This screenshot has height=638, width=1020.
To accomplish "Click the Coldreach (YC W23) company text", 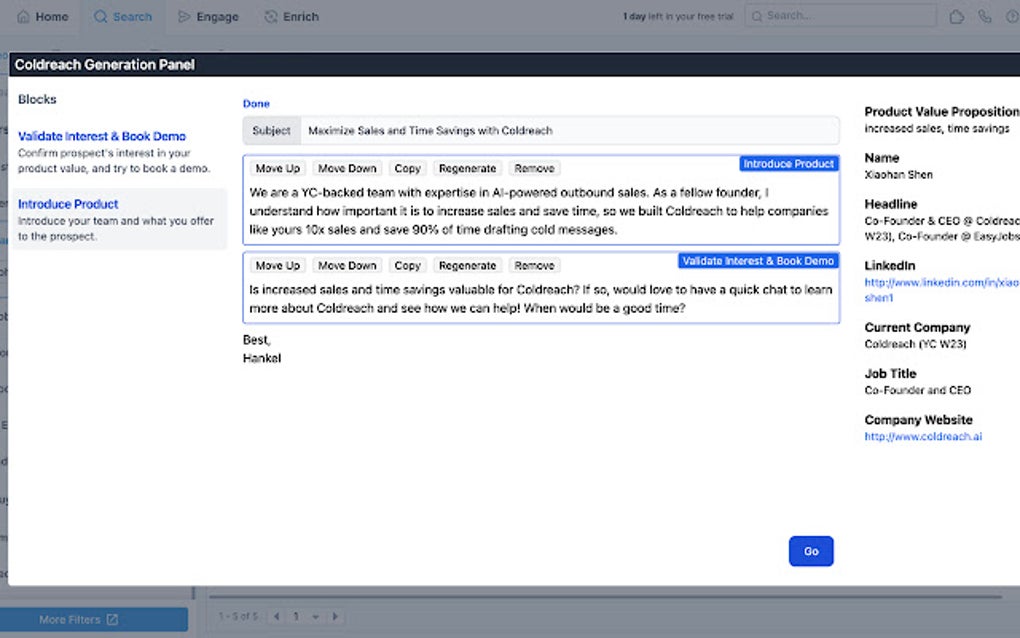I will click(915, 344).
